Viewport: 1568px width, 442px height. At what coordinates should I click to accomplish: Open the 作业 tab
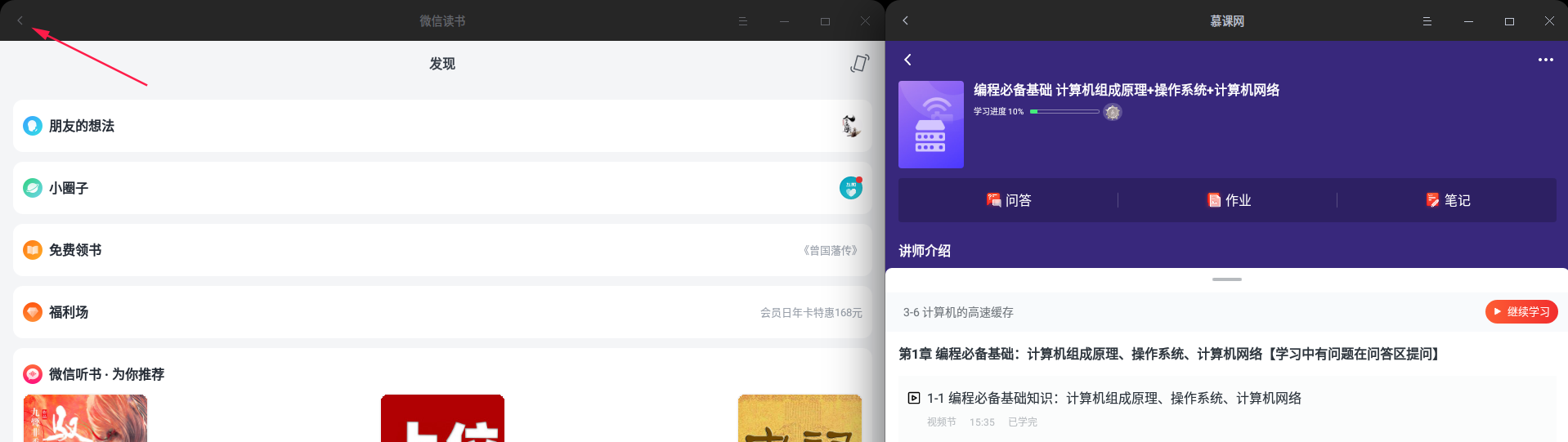click(x=1229, y=200)
